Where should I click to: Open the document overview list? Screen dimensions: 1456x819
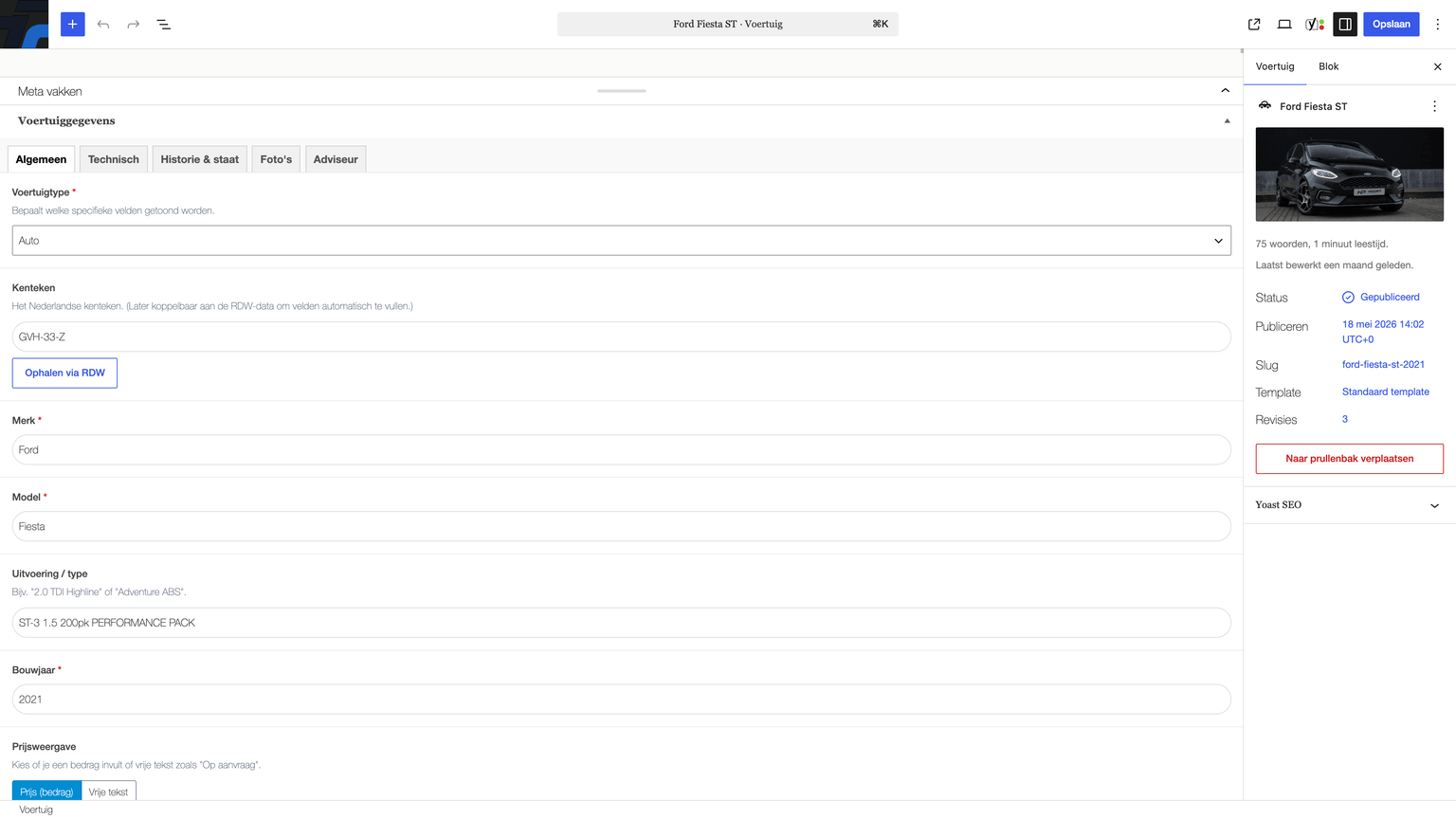tap(164, 24)
